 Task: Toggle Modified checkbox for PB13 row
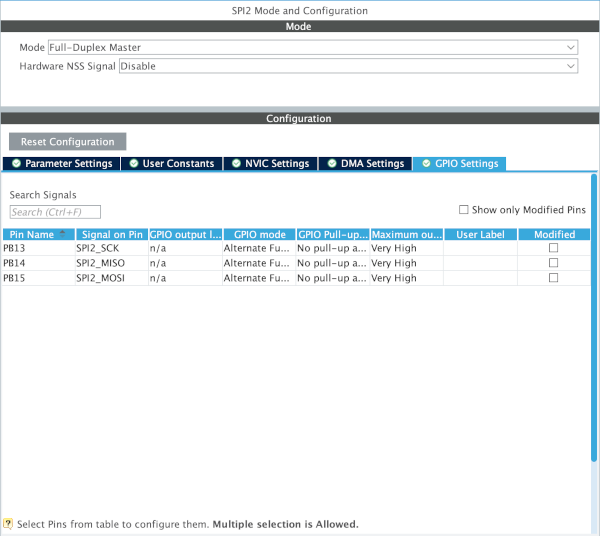(553, 248)
